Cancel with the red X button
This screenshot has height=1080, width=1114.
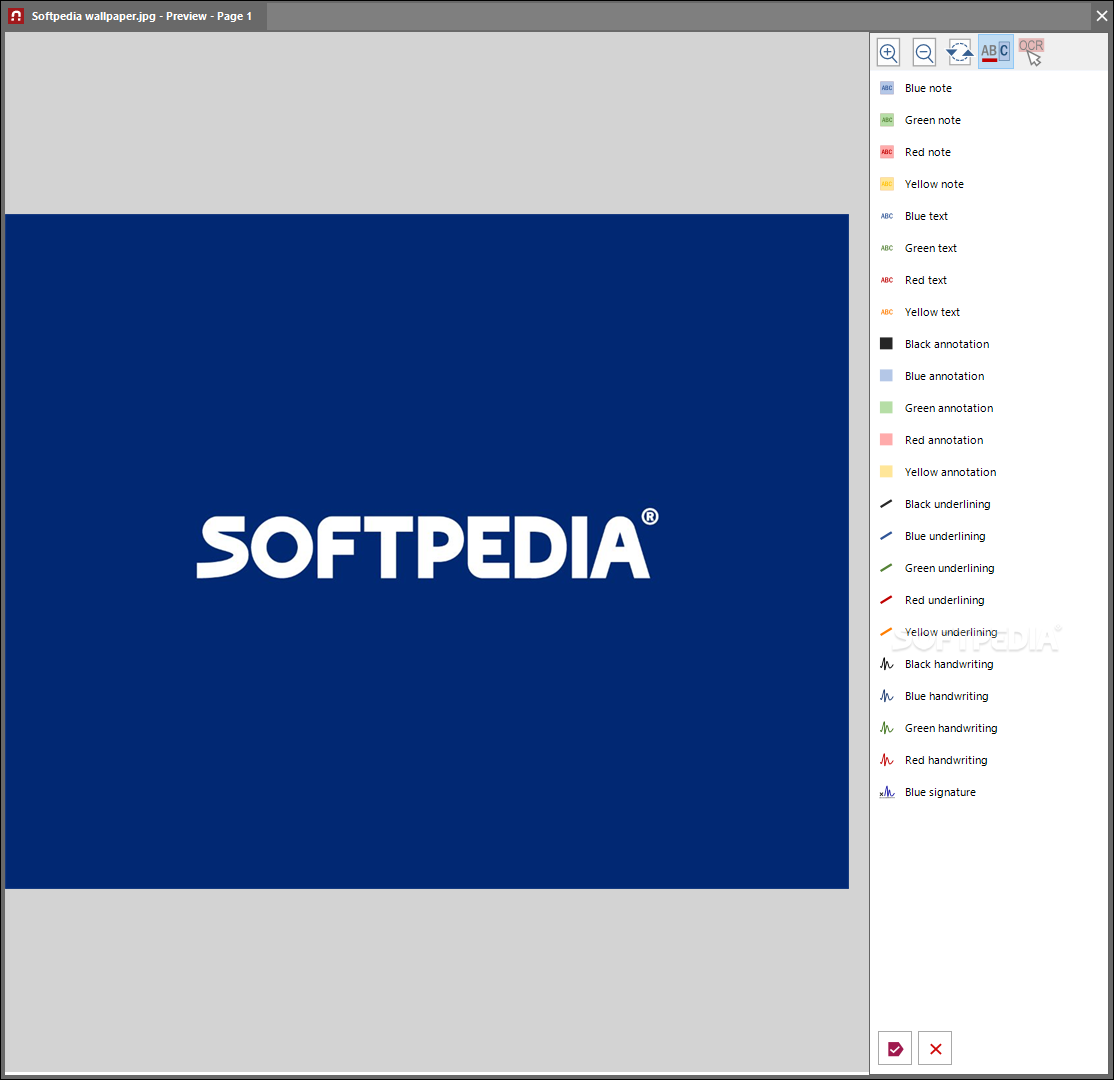pos(935,1048)
